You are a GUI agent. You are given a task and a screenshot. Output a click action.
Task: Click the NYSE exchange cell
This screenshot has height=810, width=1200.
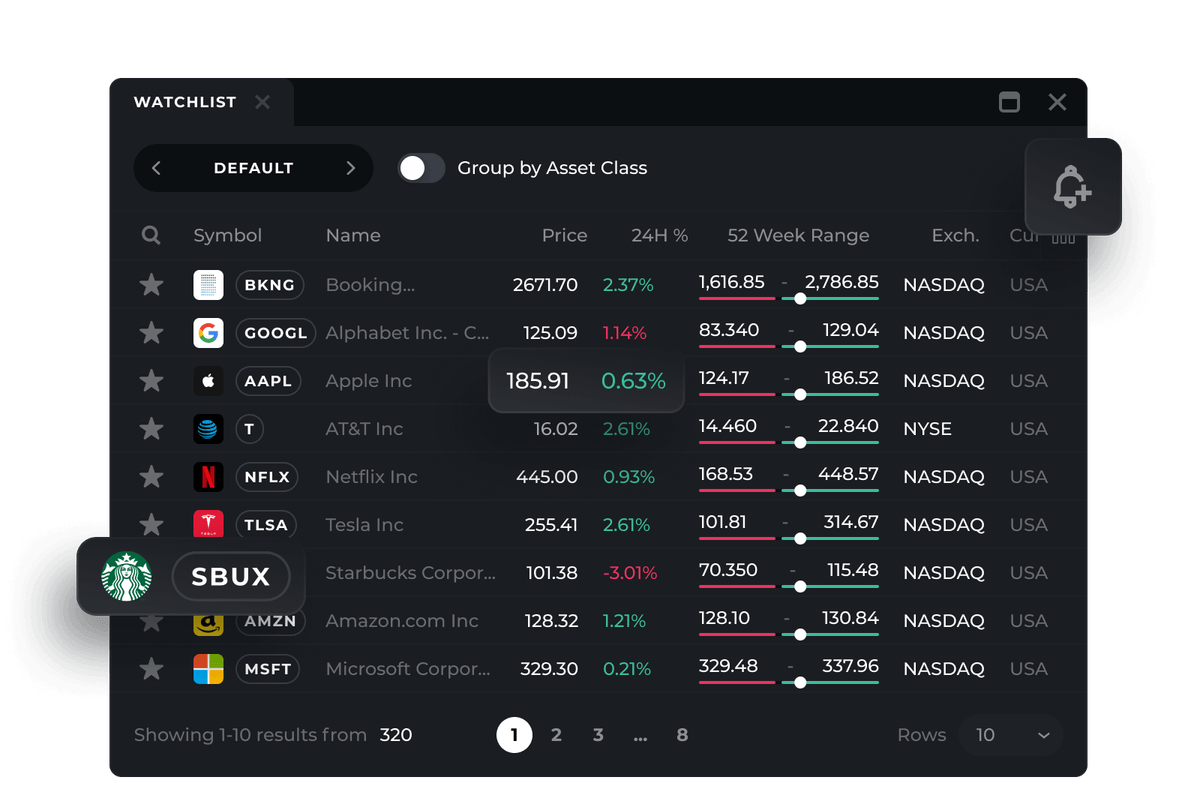pos(927,429)
